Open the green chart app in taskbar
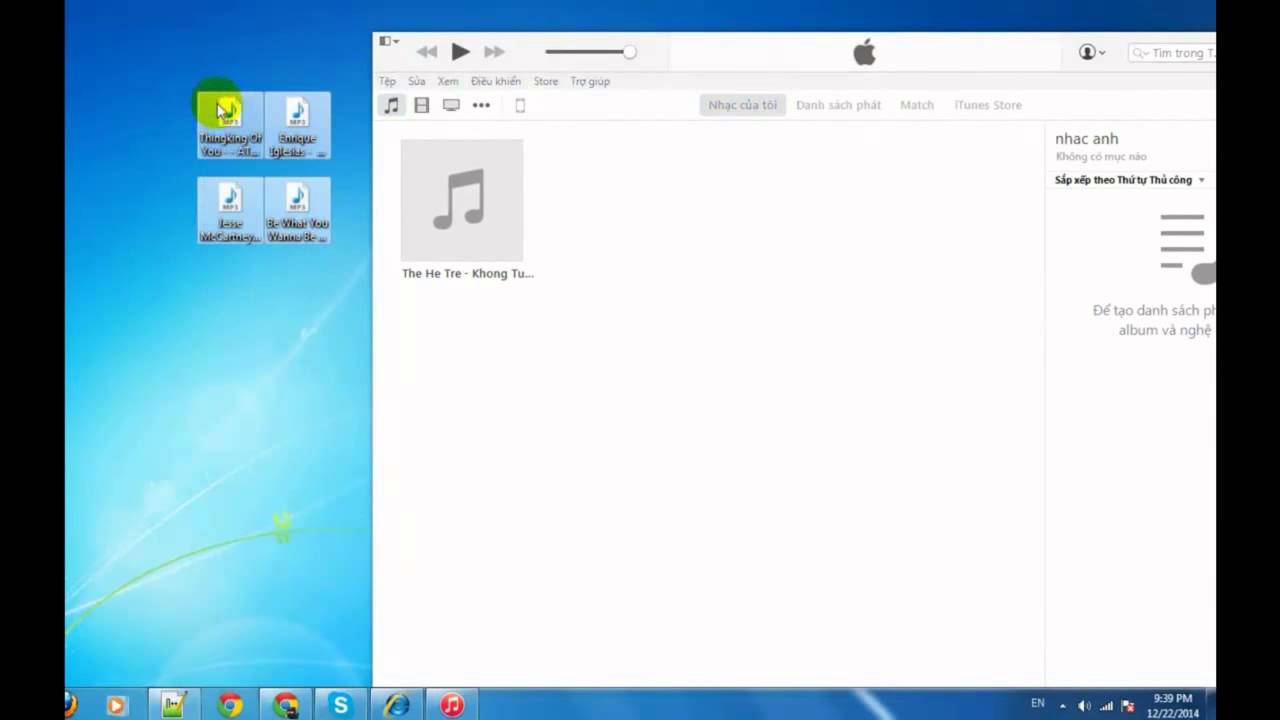Viewport: 1280px width, 720px height. pos(174,705)
